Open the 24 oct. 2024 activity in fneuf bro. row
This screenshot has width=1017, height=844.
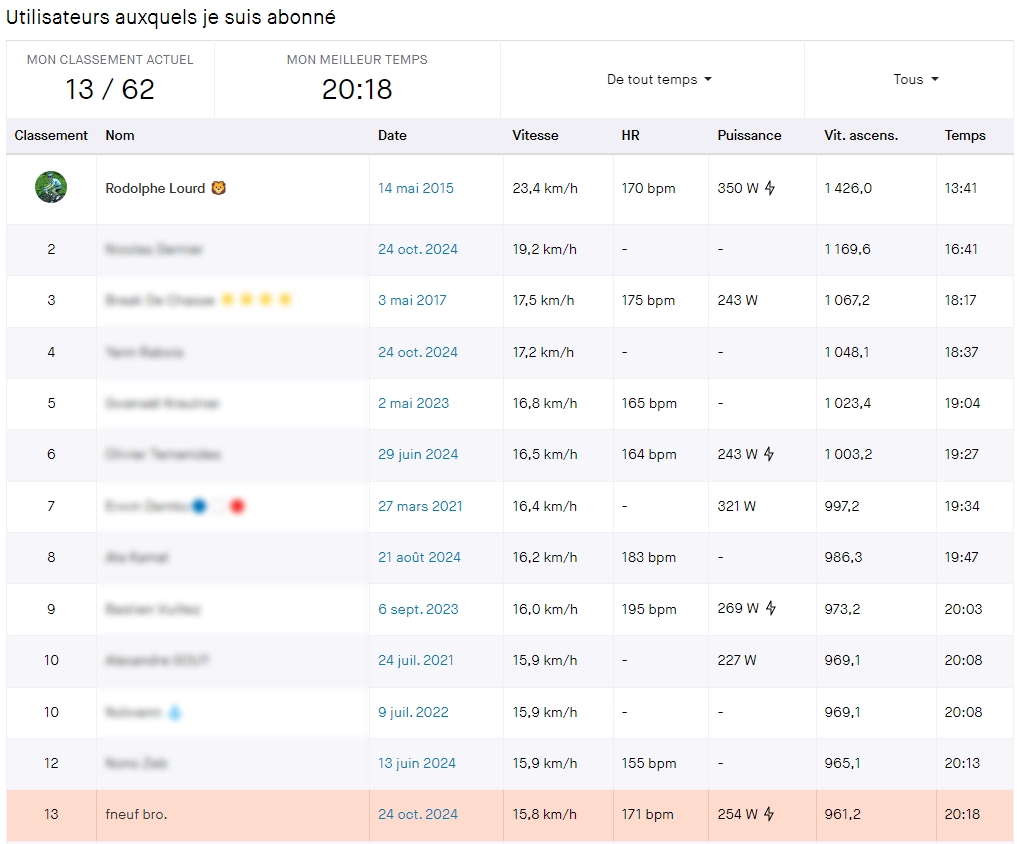pos(418,814)
